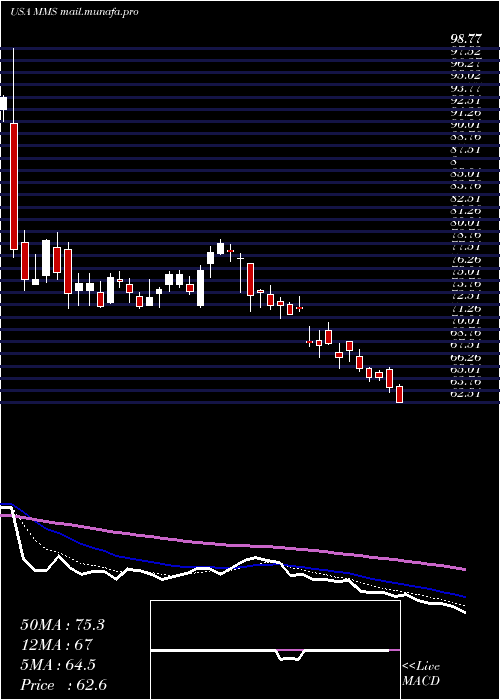Select the 12MA : 67 readout
Screen dimensions: 500x700
point(56,645)
